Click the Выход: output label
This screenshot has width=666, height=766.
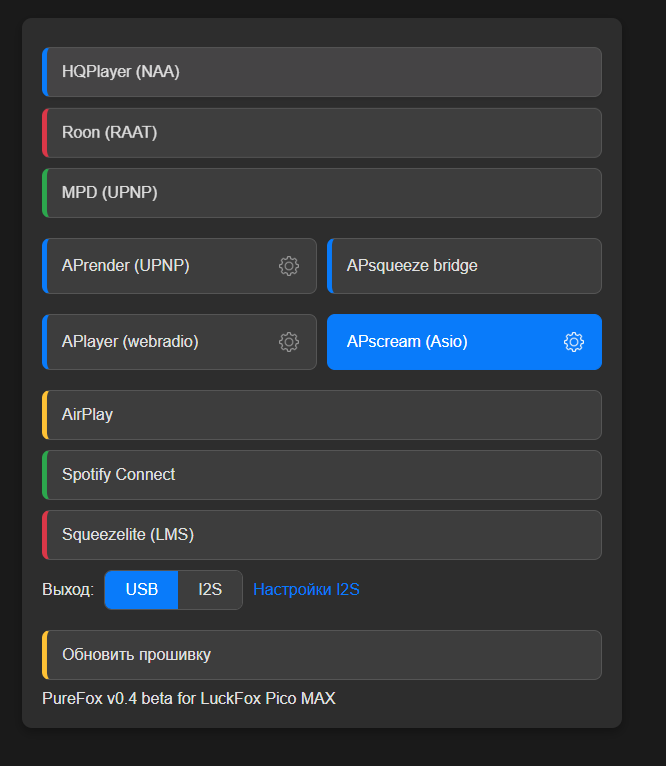[68, 590]
